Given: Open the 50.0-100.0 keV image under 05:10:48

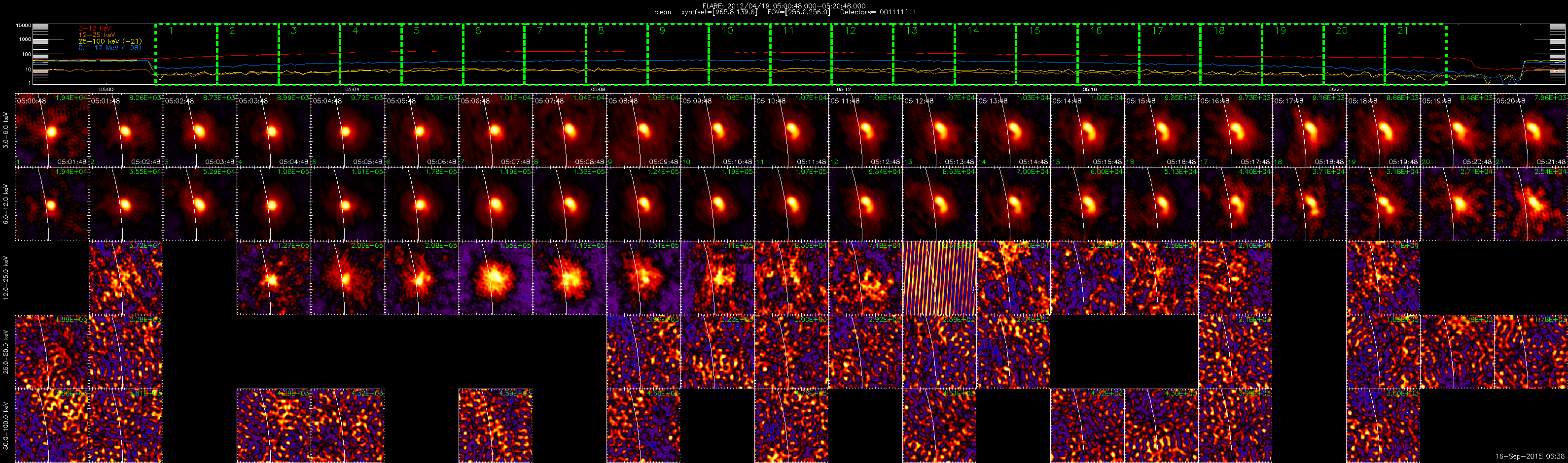Looking at the screenshot, I should (x=791, y=425).
